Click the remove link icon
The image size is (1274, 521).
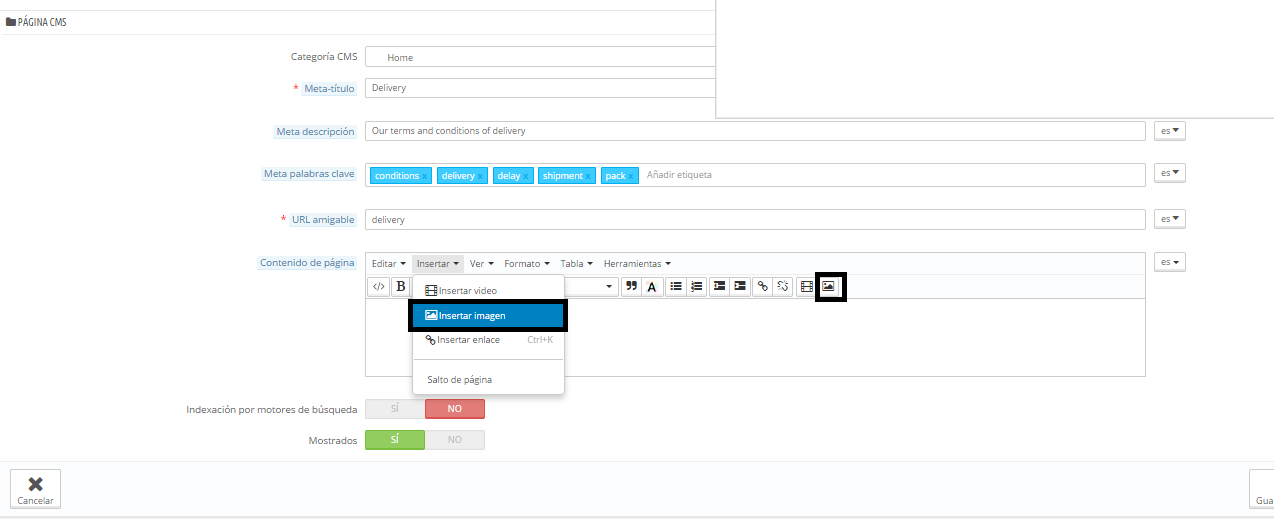coord(783,286)
